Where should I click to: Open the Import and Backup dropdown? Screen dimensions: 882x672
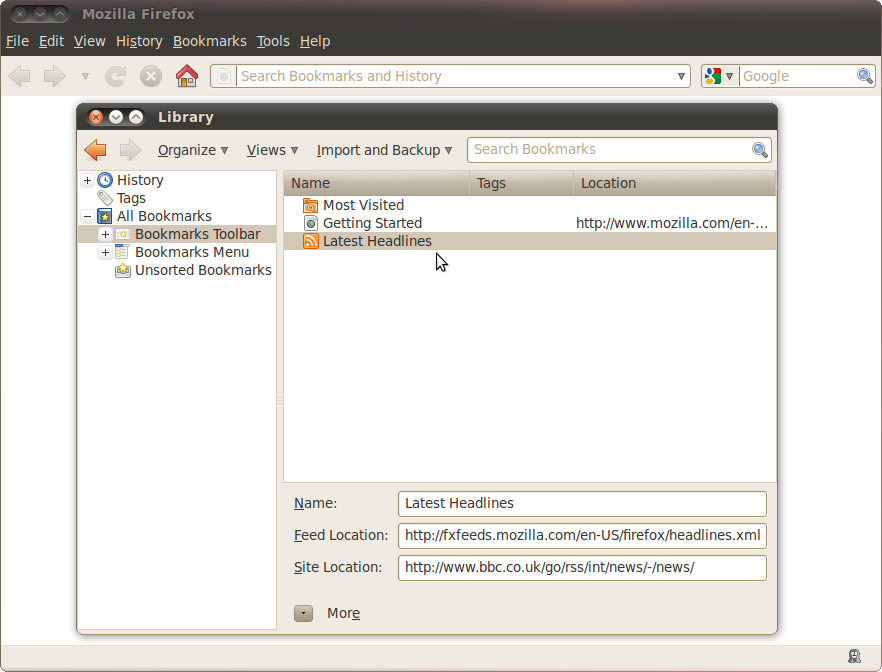[384, 150]
